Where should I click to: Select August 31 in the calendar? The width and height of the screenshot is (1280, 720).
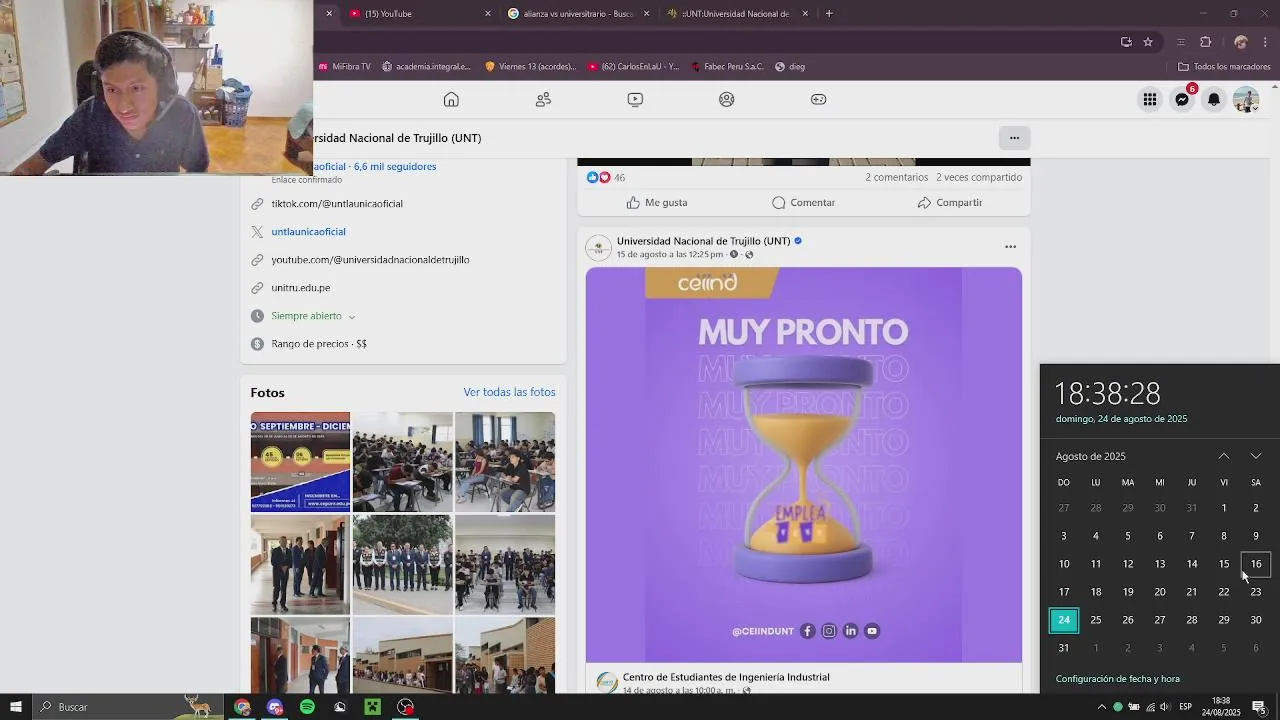tap(1064, 648)
